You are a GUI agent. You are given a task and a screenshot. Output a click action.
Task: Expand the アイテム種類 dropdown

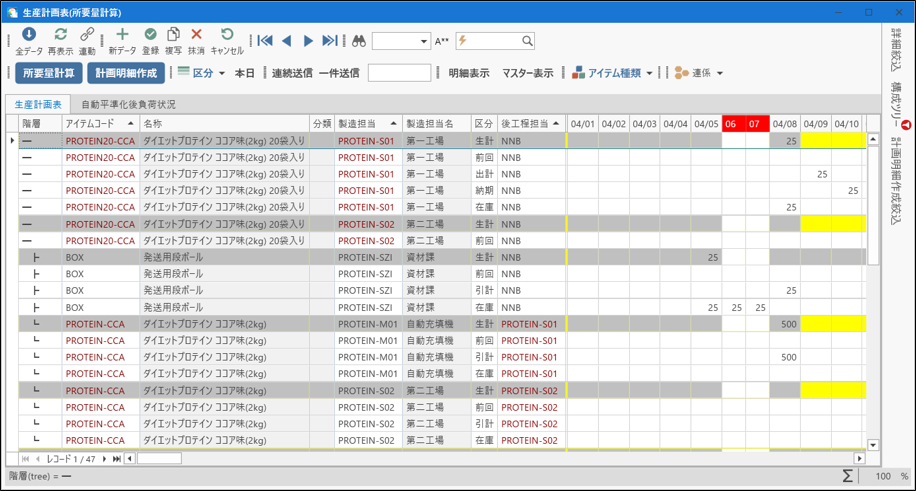click(x=614, y=73)
